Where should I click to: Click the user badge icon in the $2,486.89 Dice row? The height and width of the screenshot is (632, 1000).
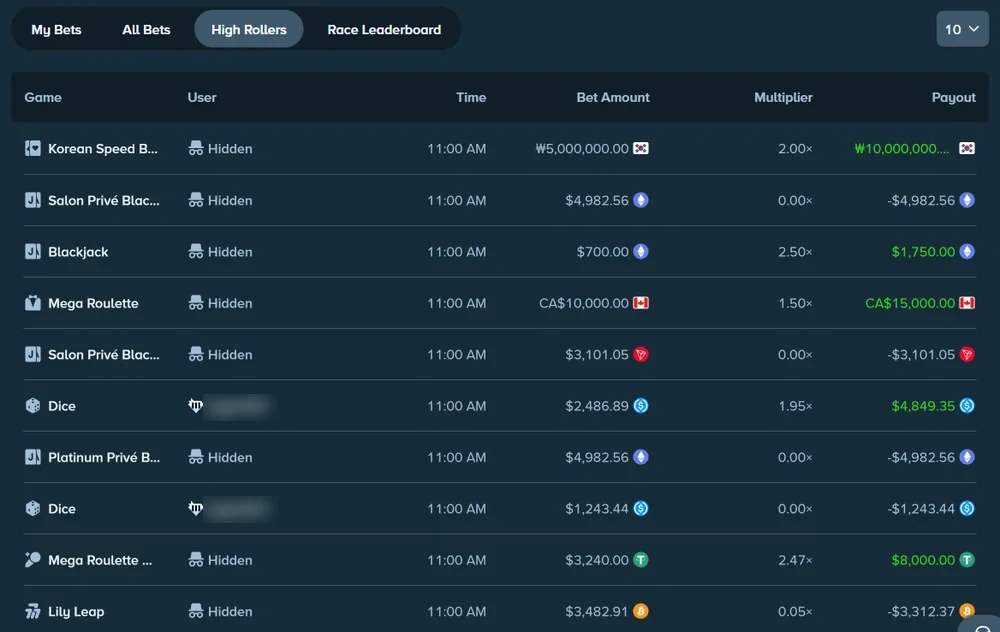click(x=196, y=406)
